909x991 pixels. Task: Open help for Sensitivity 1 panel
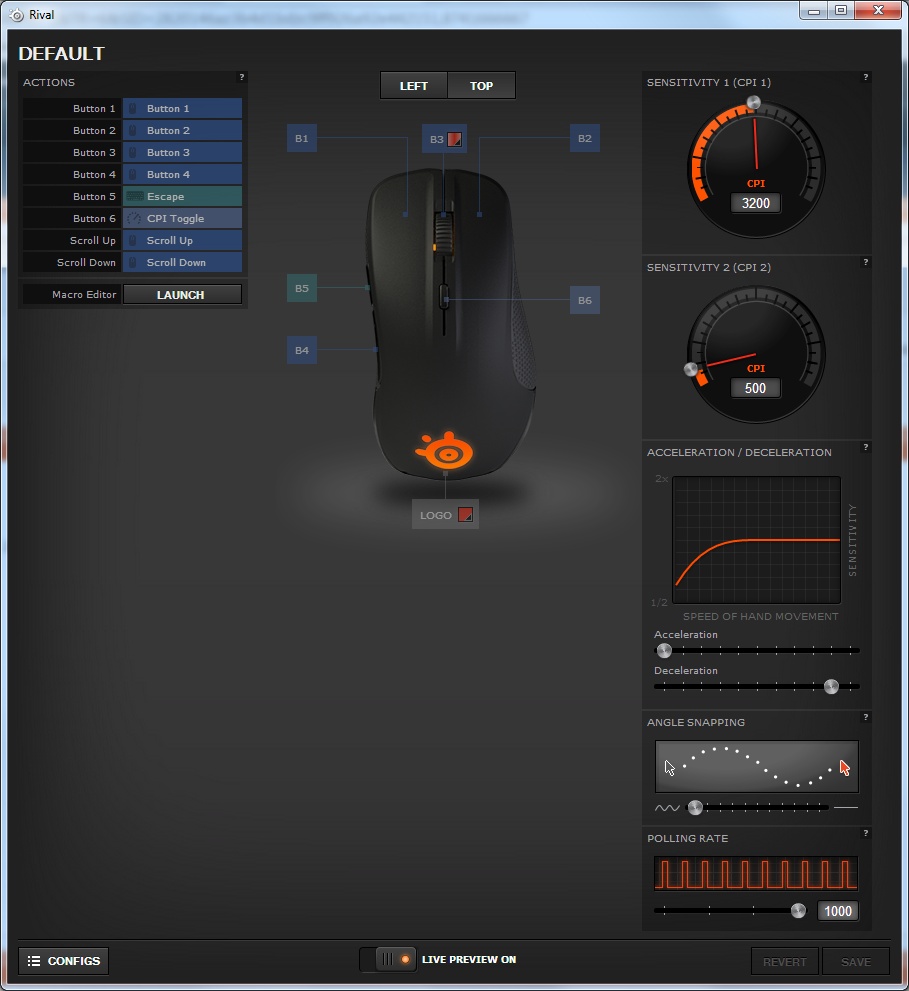[x=865, y=77]
